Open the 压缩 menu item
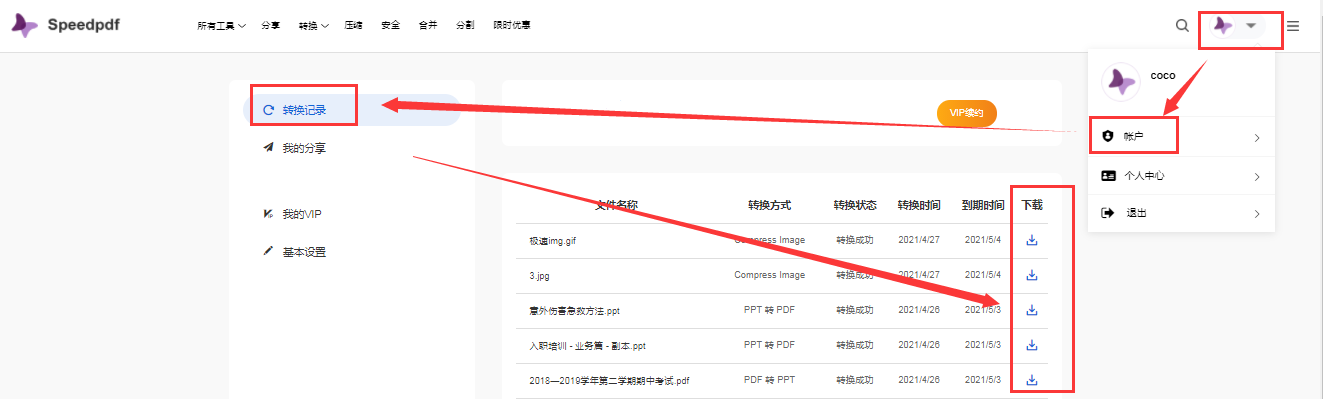This screenshot has height=399, width=1323. [x=353, y=26]
